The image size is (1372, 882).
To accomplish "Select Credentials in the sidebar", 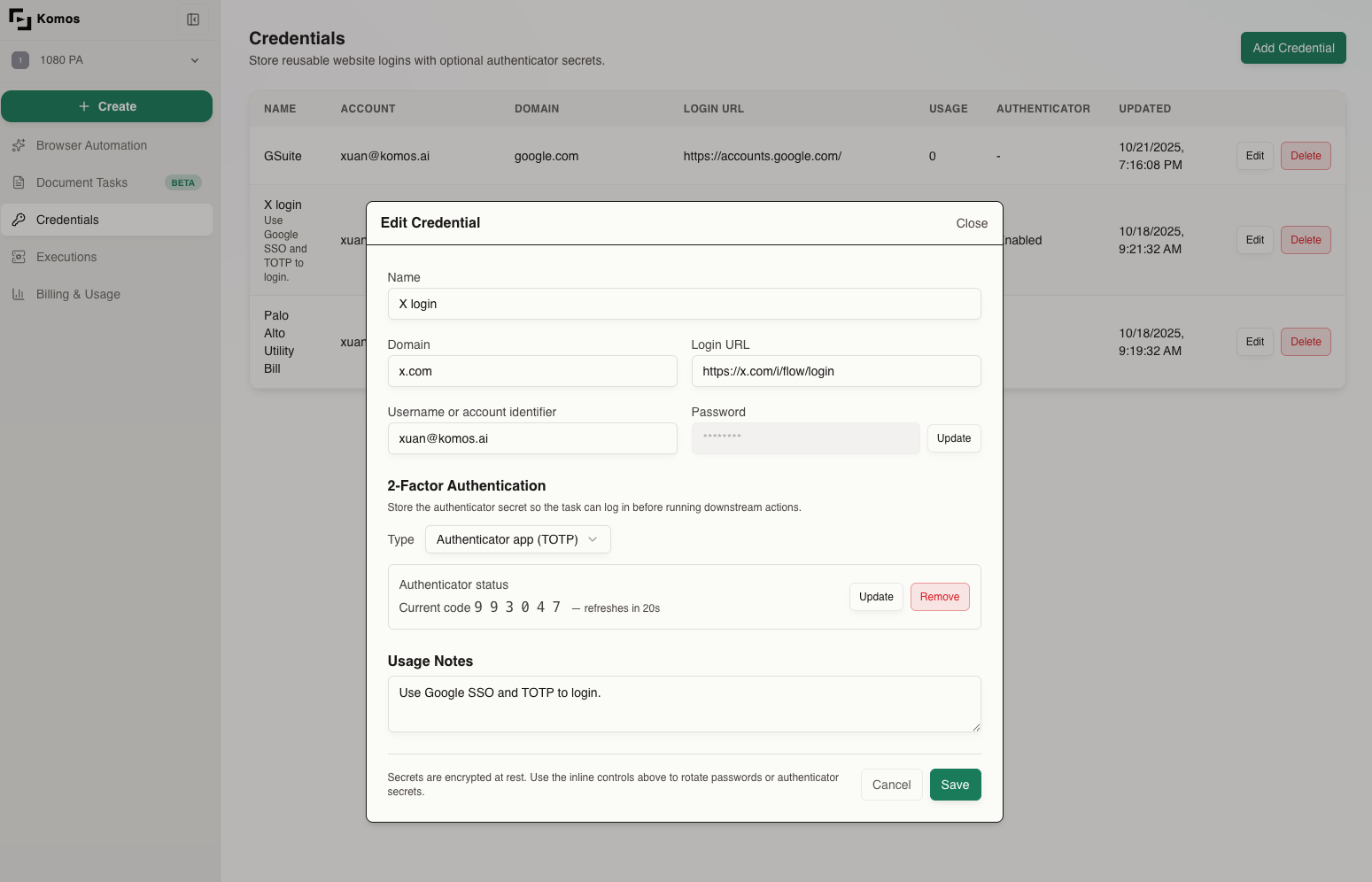I will 106,220.
